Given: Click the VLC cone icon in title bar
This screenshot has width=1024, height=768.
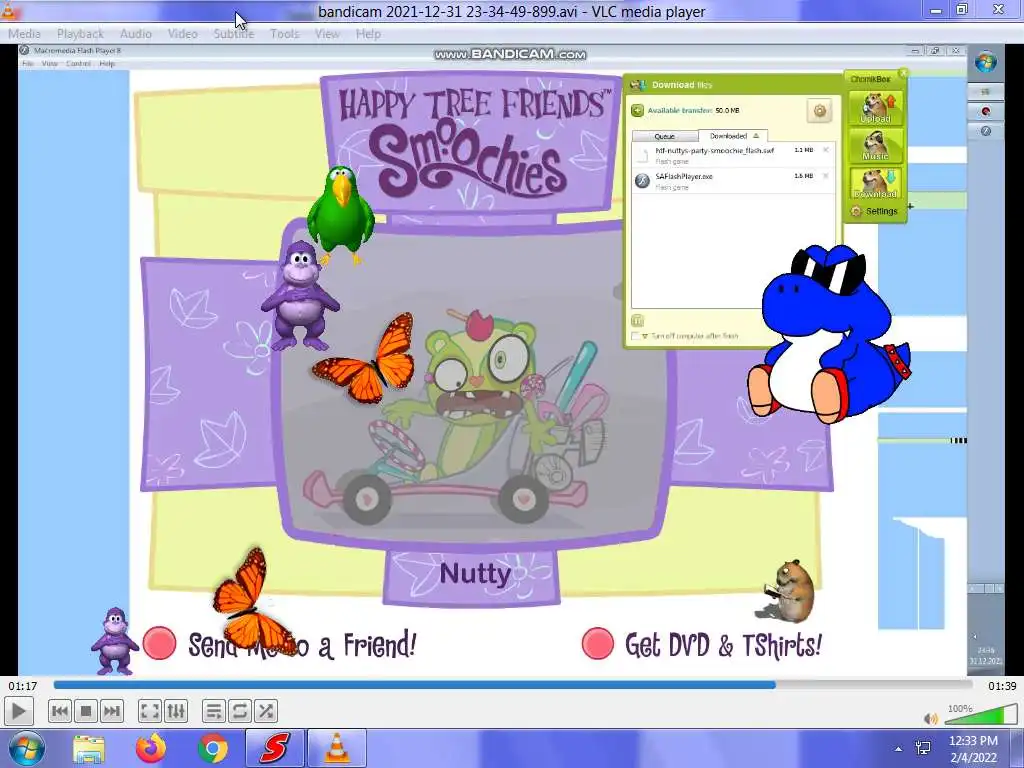Looking at the screenshot, I should (9, 10).
